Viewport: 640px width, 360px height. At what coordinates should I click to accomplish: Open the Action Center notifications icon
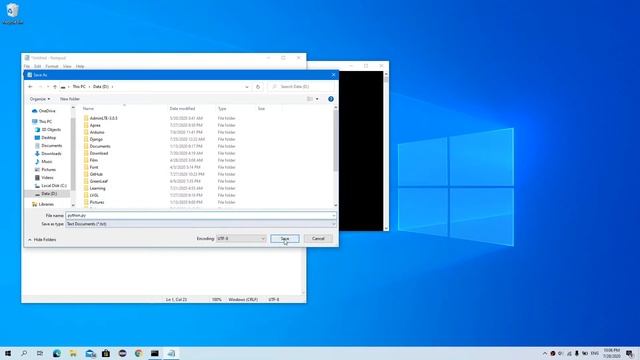point(629,353)
